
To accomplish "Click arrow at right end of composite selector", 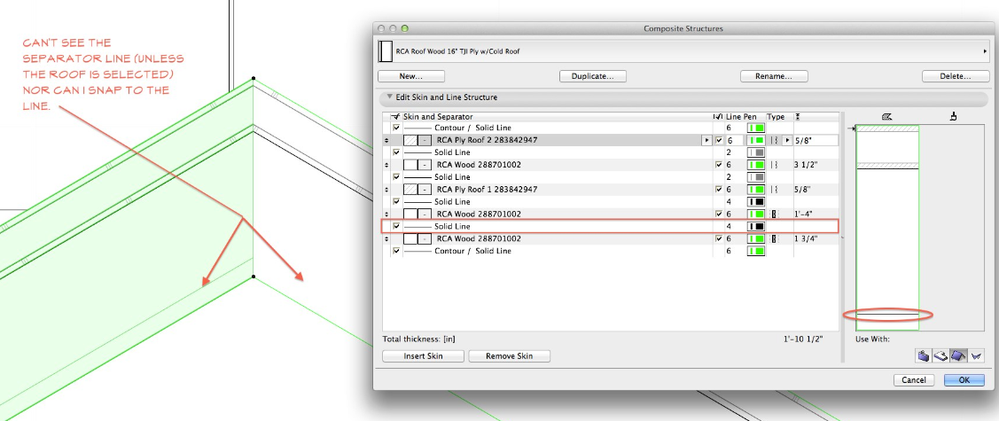I will point(985,51).
